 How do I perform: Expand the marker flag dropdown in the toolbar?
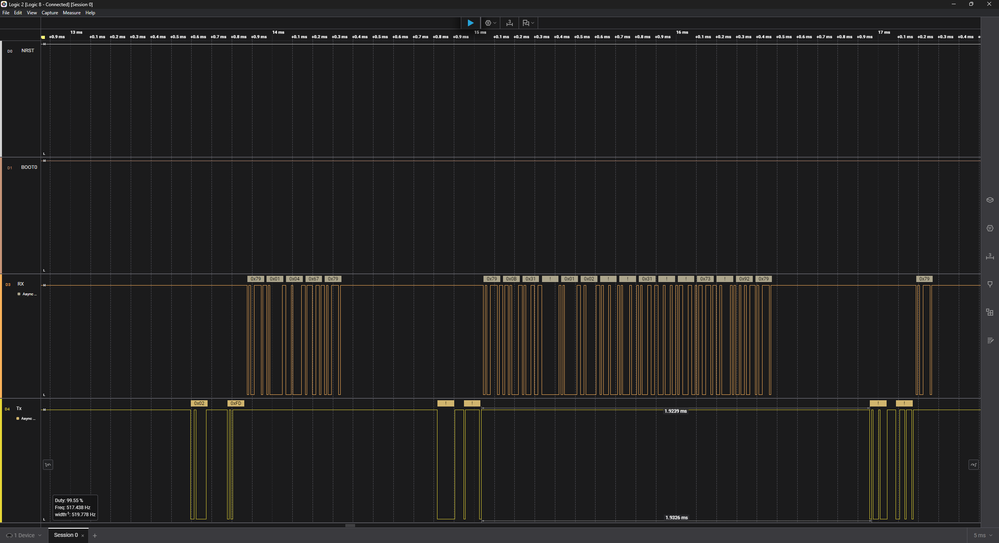tap(527, 23)
